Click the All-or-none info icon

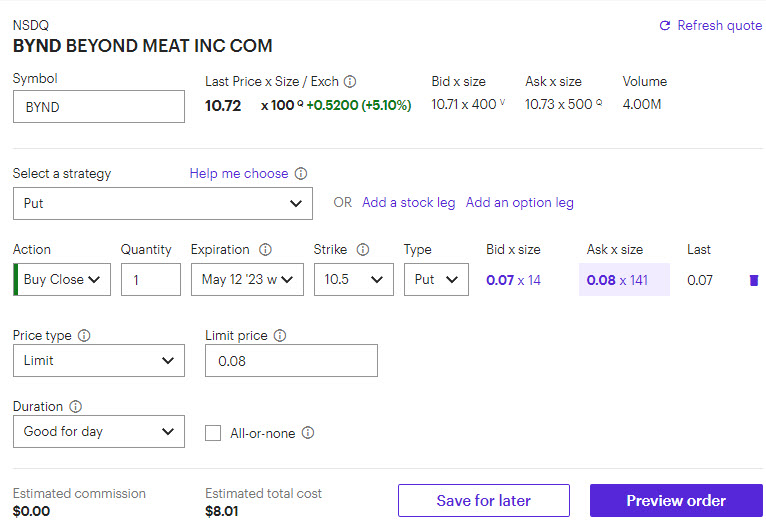click(308, 433)
